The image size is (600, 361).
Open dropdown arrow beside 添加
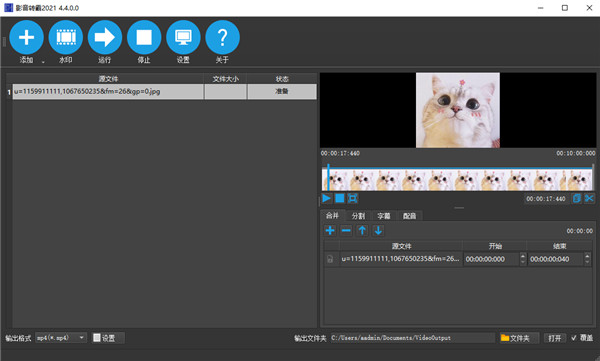click(43, 62)
